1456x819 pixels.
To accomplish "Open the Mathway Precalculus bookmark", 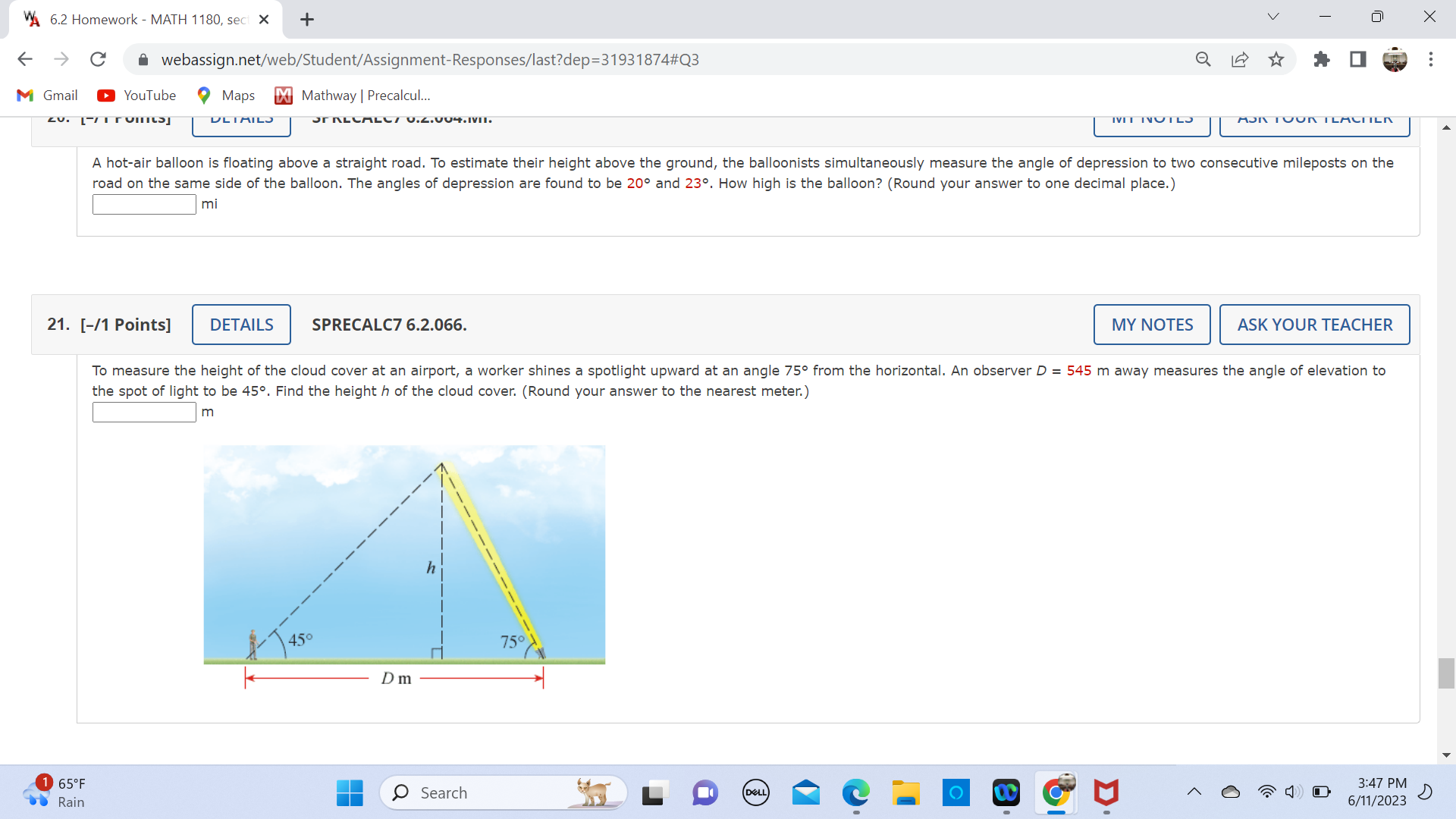I will [x=351, y=95].
